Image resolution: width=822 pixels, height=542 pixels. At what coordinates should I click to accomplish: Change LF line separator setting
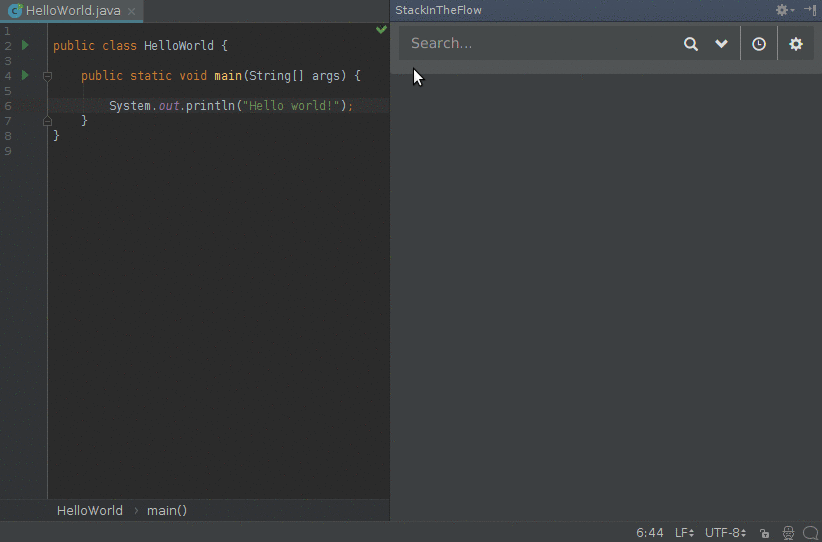click(684, 533)
